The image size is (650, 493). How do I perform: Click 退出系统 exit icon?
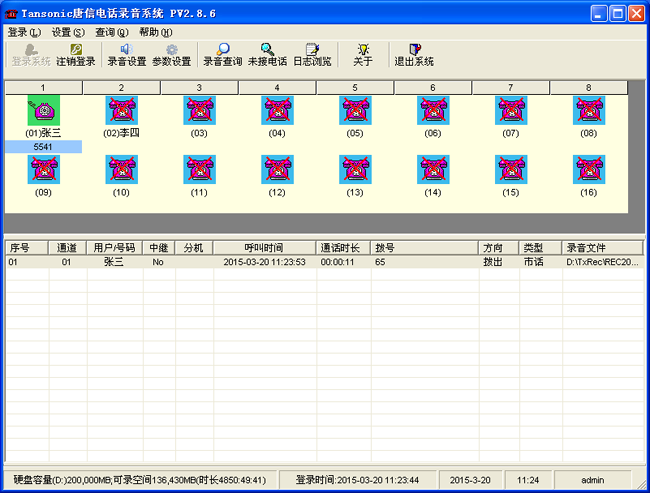[414, 54]
